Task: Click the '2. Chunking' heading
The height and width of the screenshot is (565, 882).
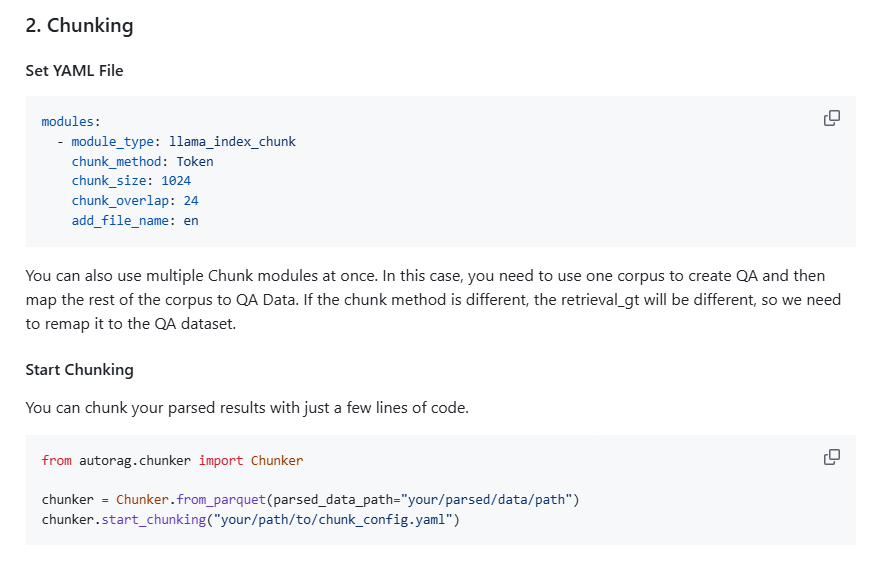Action: click(79, 26)
